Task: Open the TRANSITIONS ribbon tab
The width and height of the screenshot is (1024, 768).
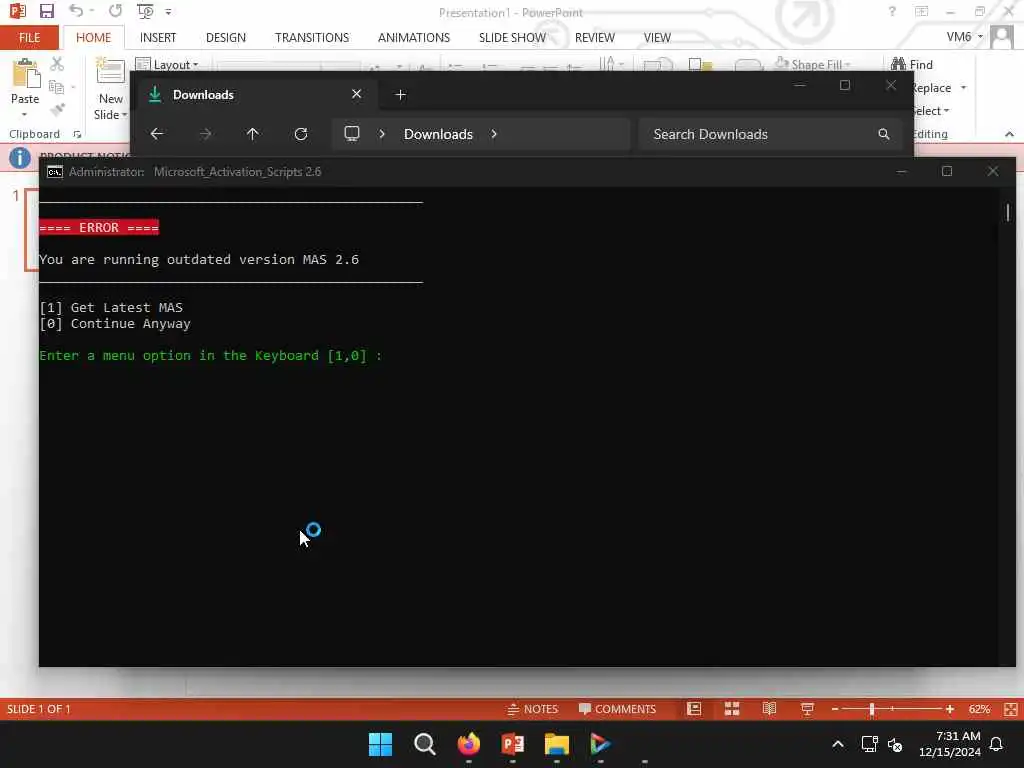Action: click(312, 38)
